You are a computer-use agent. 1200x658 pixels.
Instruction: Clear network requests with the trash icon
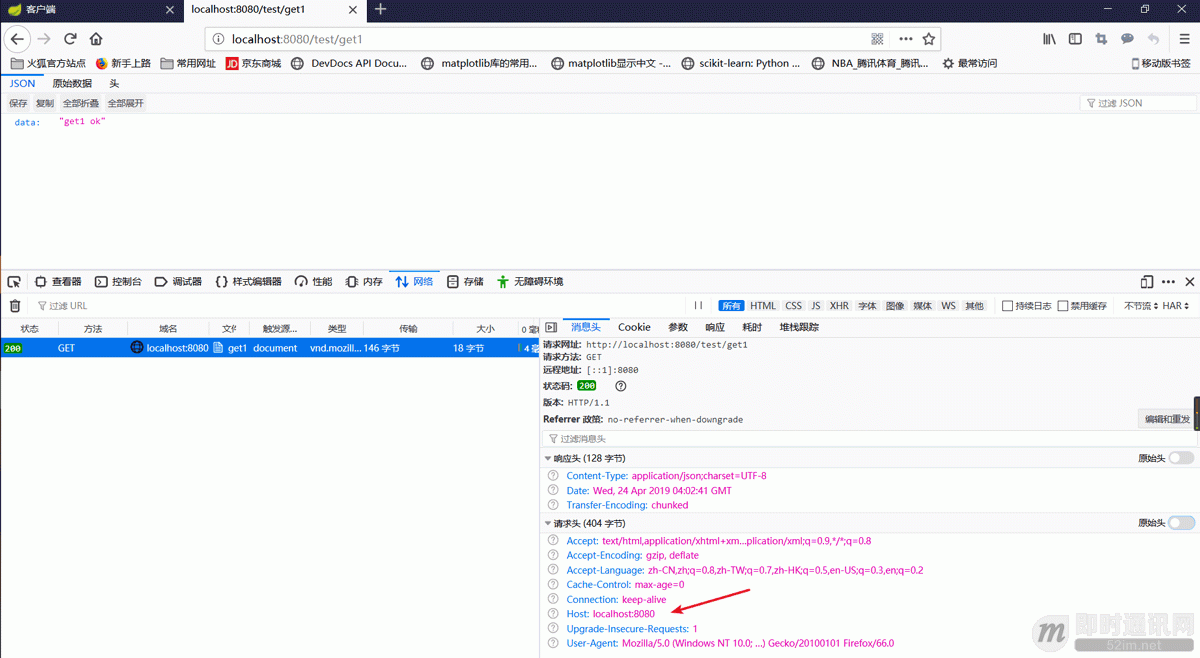(14, 305)
